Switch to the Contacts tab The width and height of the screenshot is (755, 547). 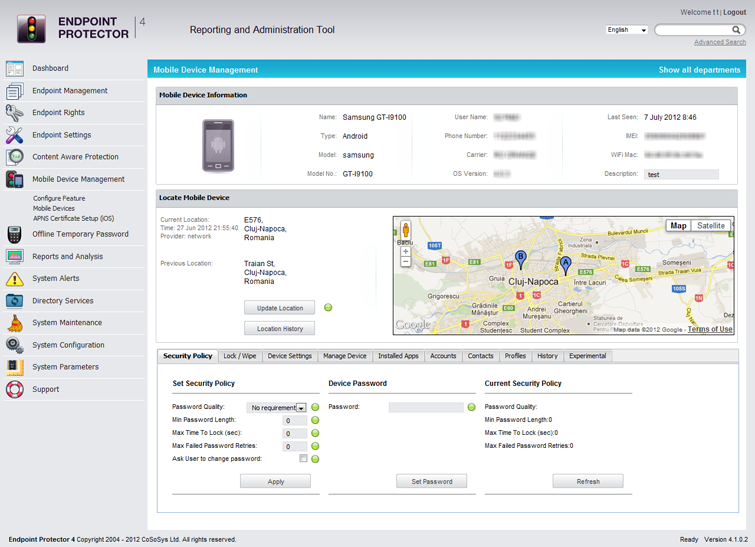481,356
